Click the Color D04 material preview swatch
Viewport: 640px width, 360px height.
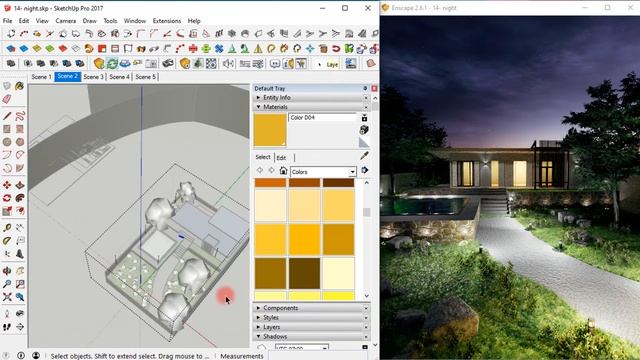270,130
